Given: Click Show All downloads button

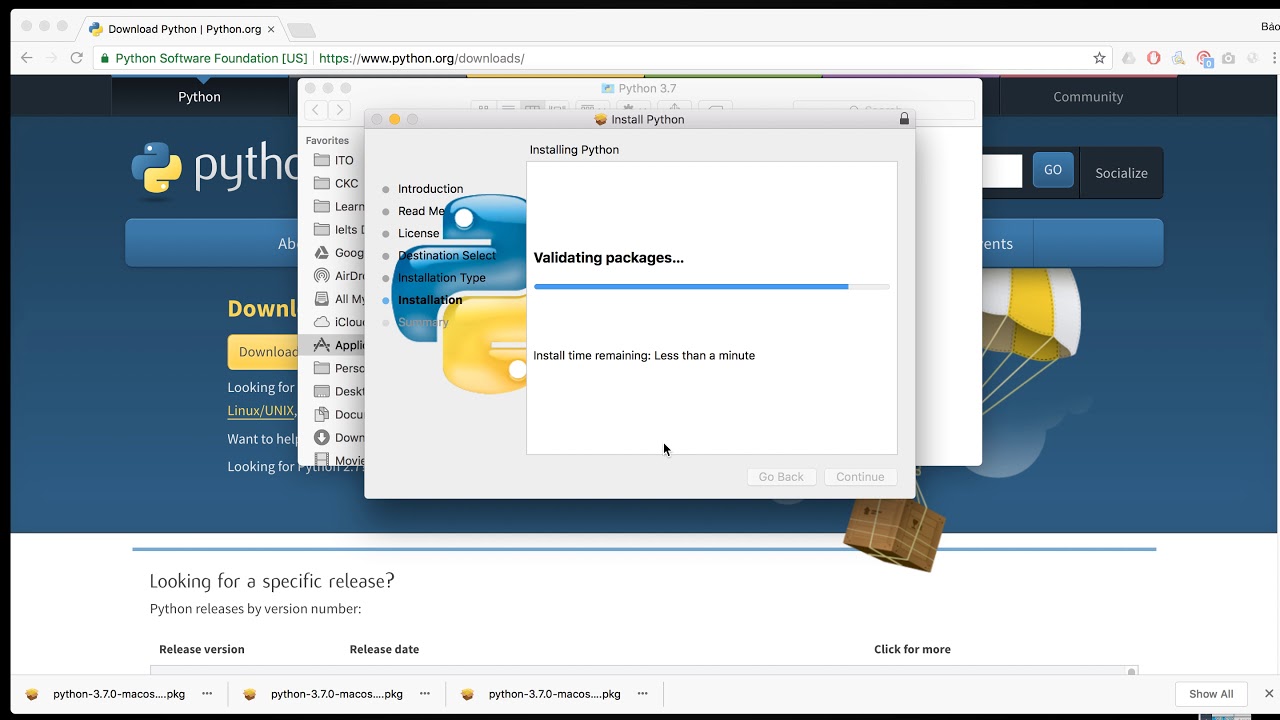Looking at the screenshot, I should (1211, 694).
